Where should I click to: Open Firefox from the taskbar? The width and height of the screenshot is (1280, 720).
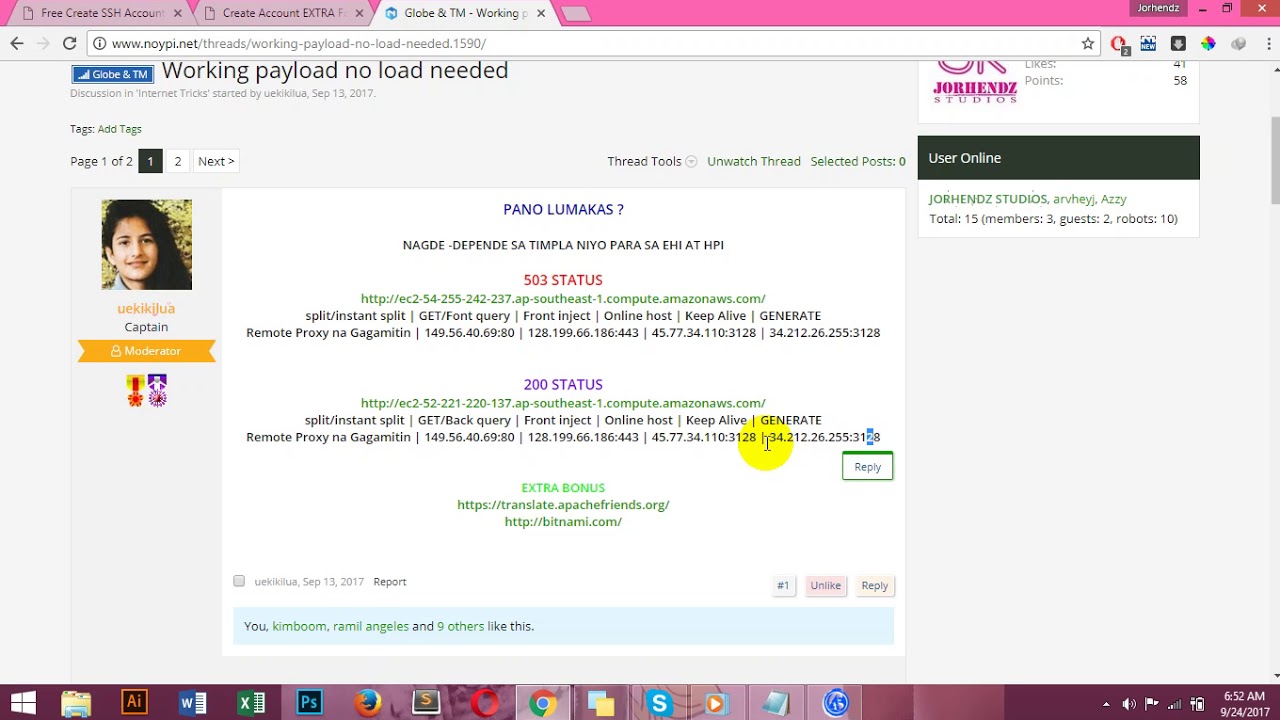tap(368, 703)
